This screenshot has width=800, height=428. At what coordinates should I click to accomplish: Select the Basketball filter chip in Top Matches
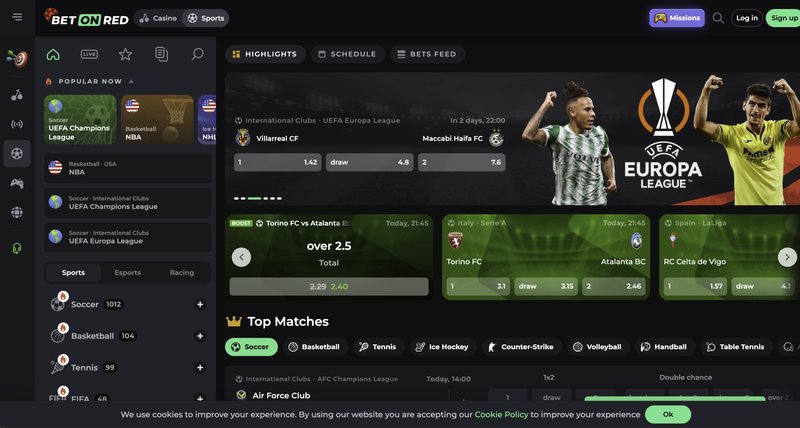coord(314,347)
